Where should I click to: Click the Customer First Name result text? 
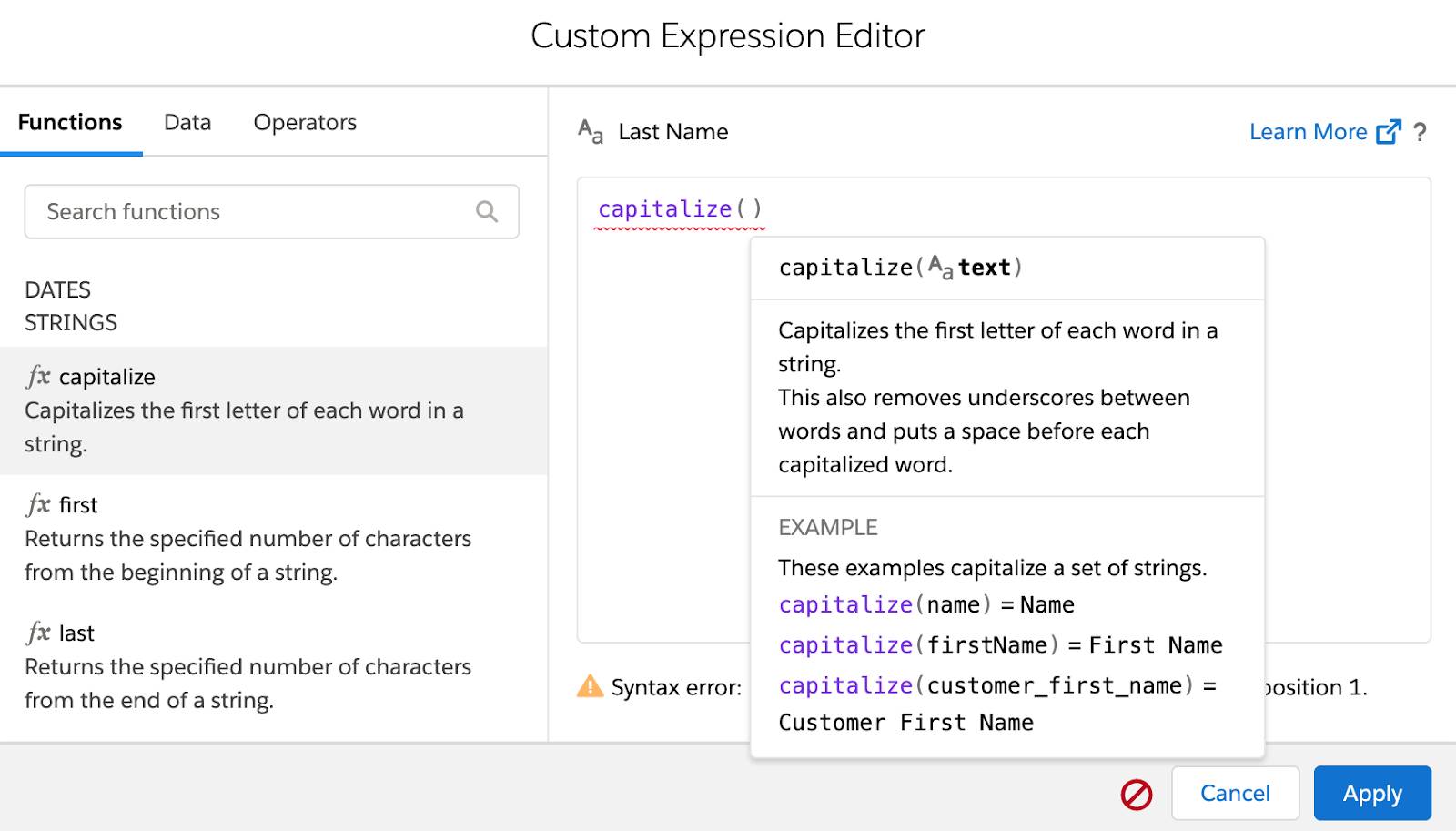tap(906, 723)
